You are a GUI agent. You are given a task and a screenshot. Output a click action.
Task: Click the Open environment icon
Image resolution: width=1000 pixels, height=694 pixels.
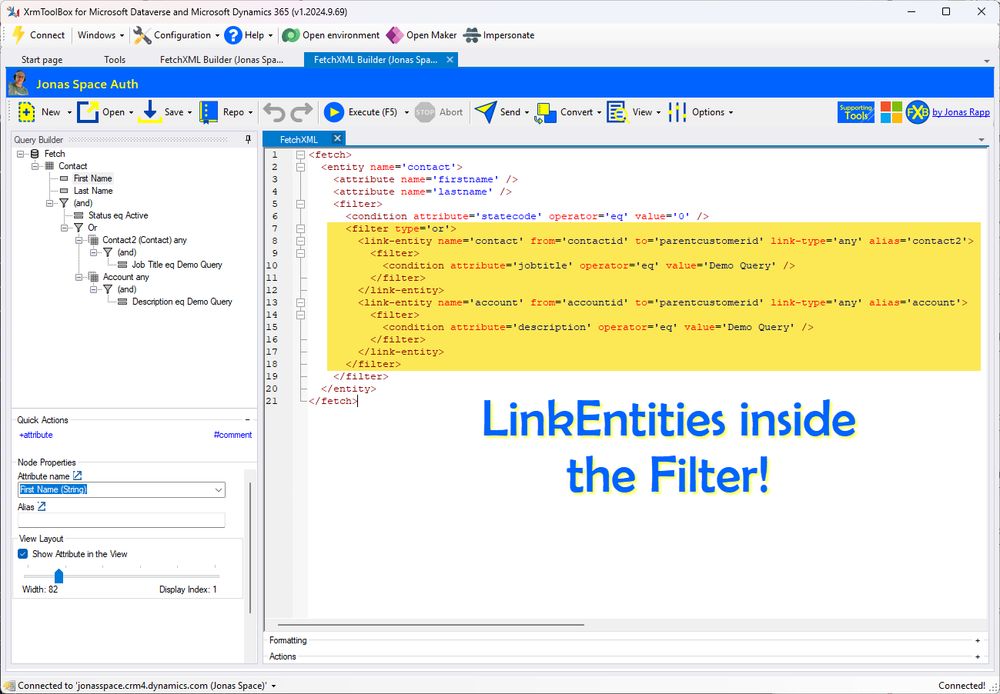pos(291,35)
